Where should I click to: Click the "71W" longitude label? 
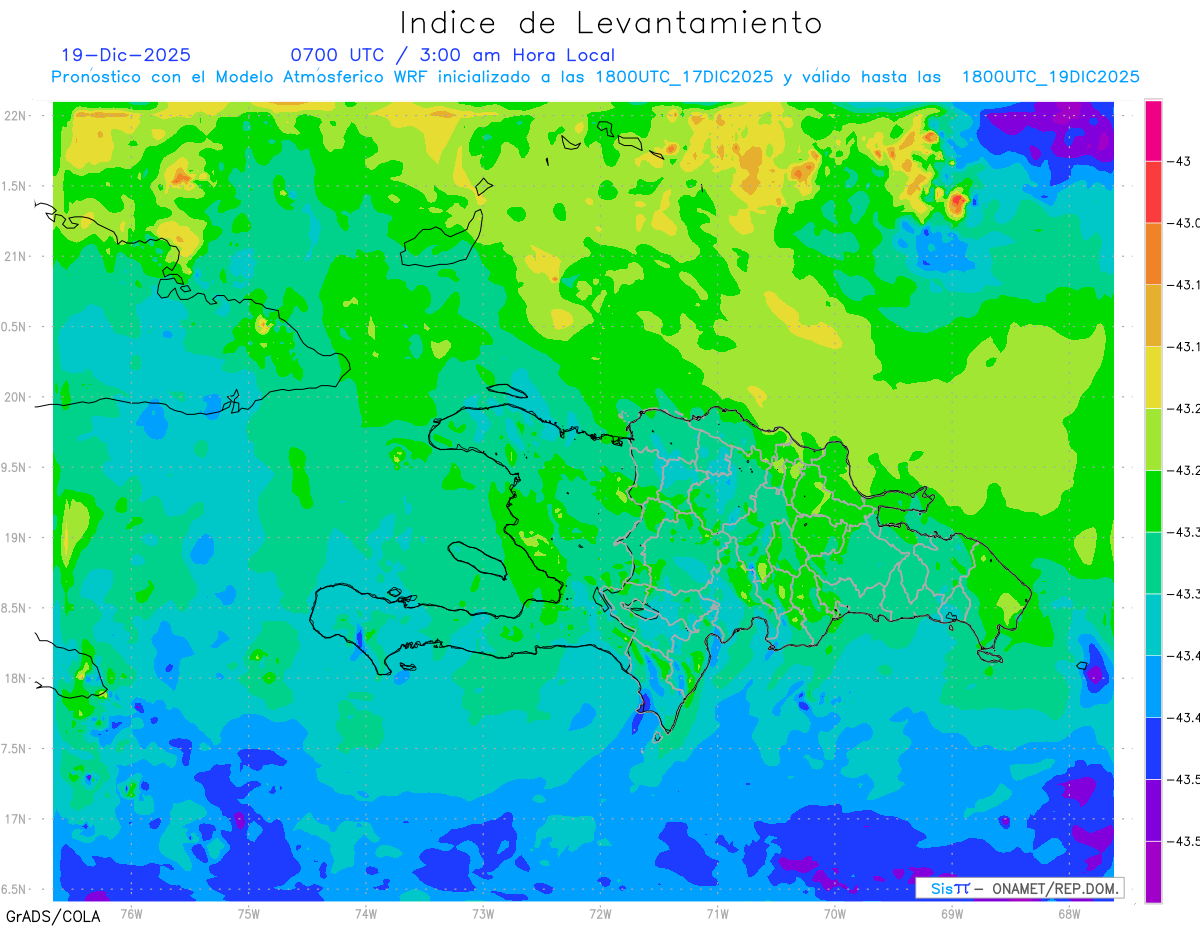click(x=717, y=913)
